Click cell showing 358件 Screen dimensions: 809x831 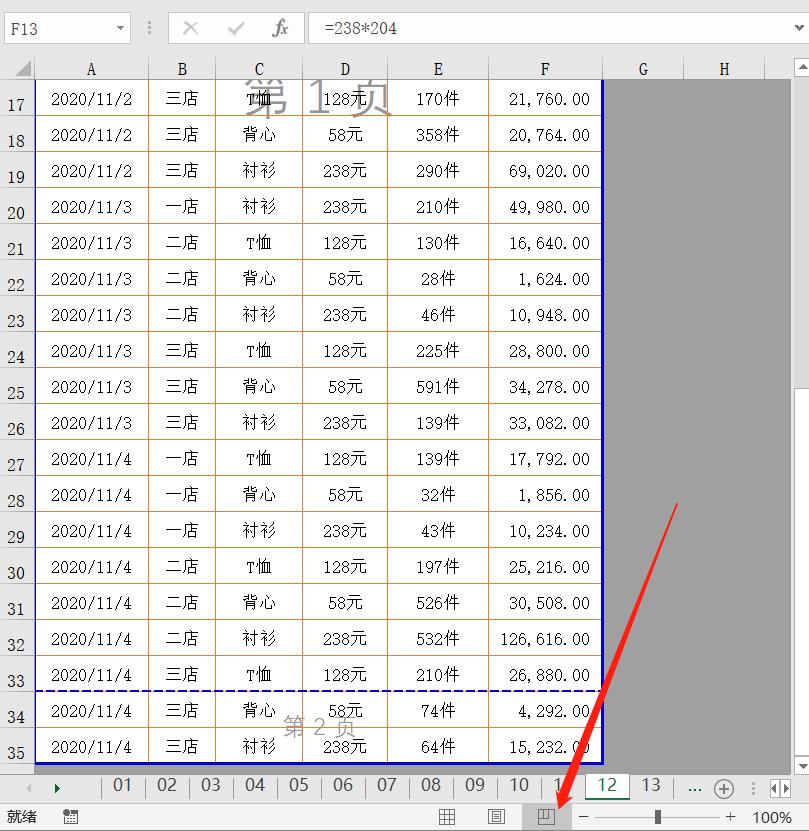(438, 134)
